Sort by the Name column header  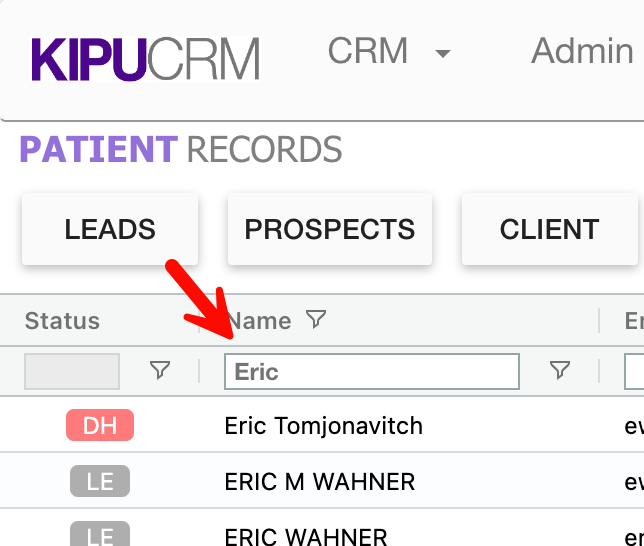coord(259,321)
